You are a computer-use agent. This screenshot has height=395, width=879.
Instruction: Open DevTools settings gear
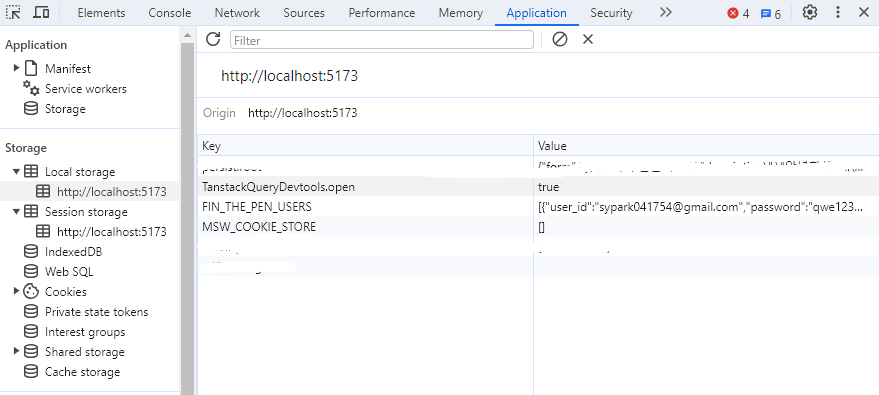point(809,12)
